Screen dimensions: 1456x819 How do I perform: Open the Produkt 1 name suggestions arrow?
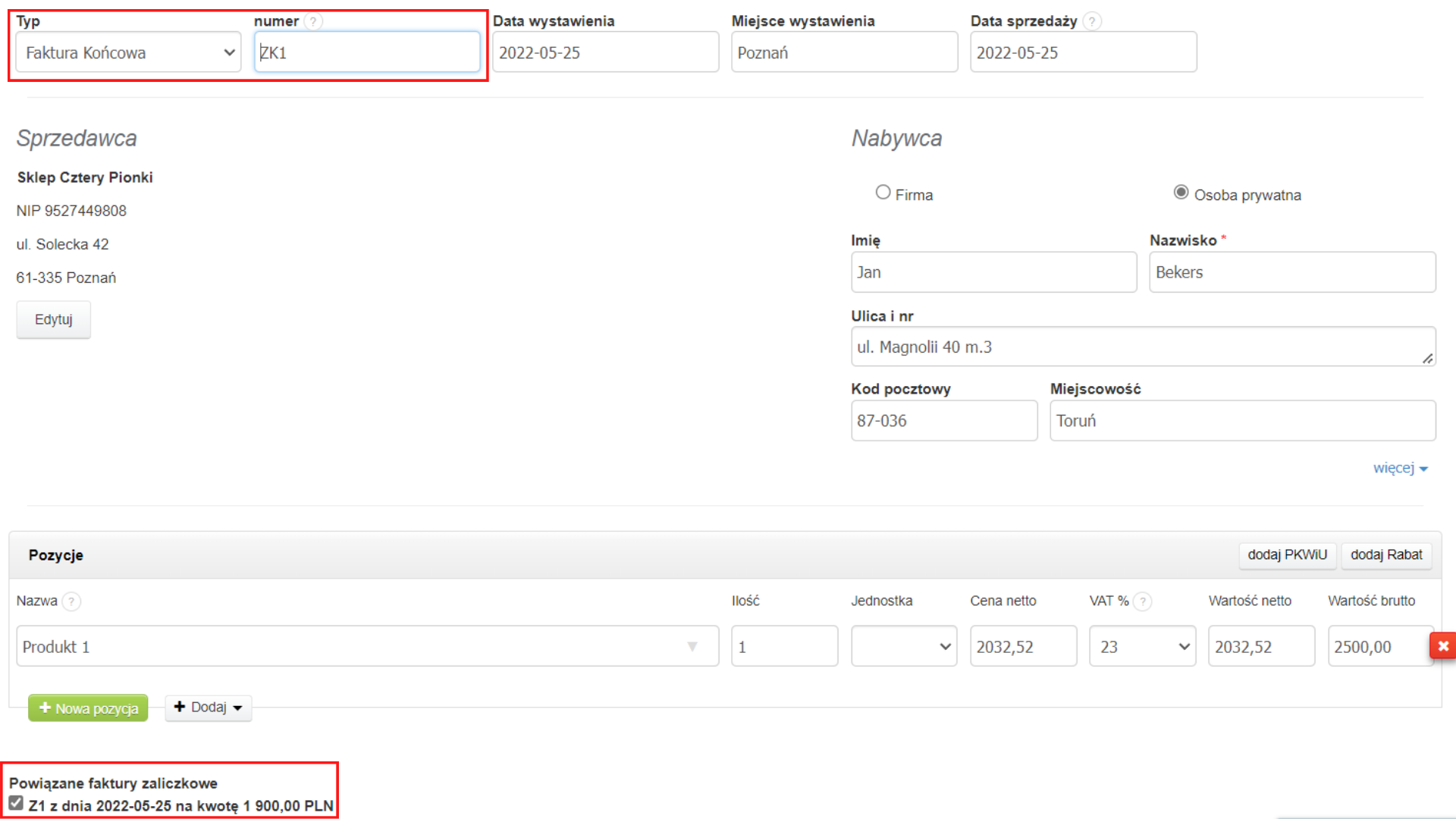click(x=692, y=647)
